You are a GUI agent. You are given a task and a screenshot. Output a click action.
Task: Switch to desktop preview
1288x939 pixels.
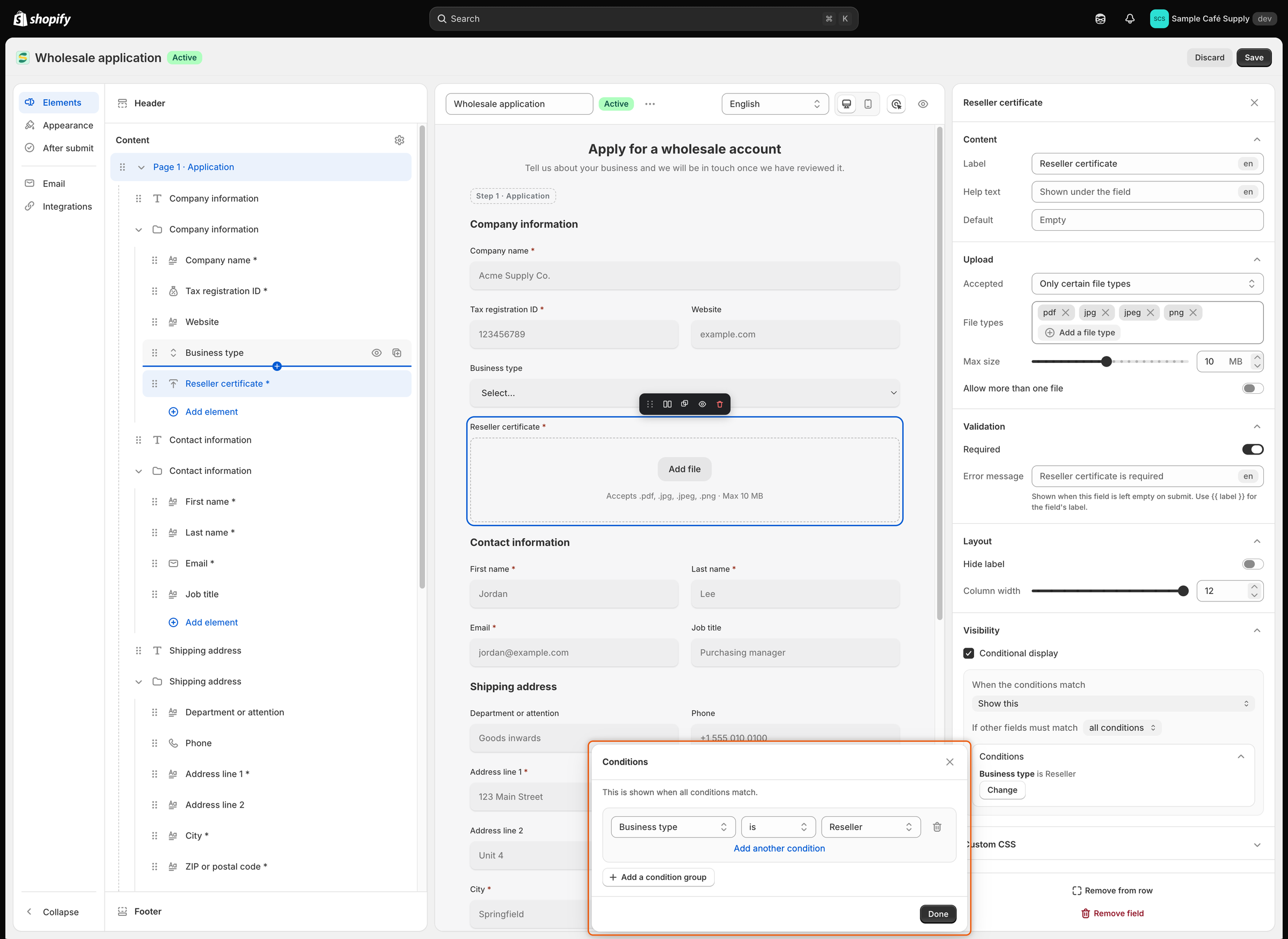[846, 104]
